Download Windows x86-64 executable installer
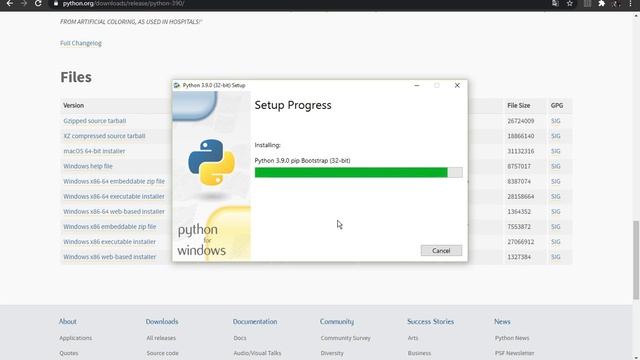Image resolution: width=640 pixels, height=360 pixels. pyautogui.click(x=114, y=196)
